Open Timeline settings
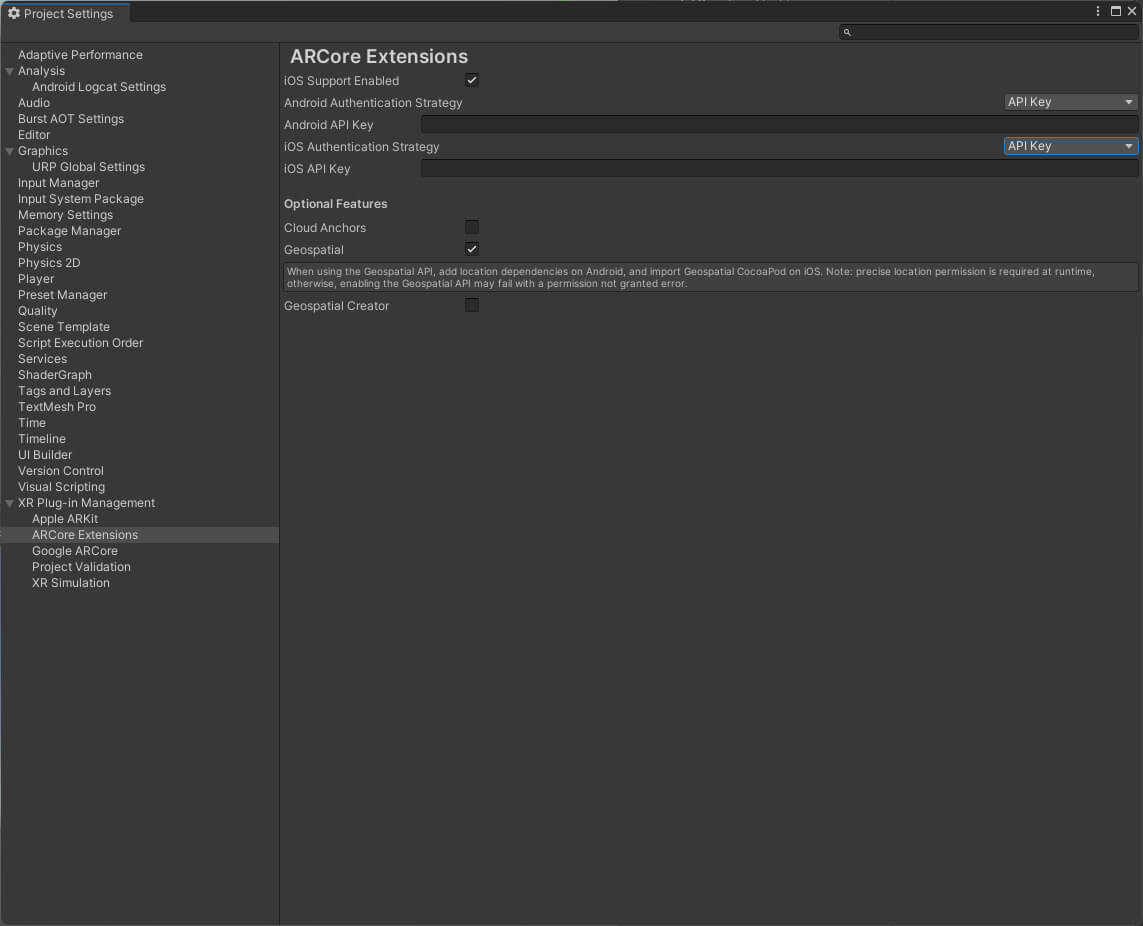 coord(42,440)
